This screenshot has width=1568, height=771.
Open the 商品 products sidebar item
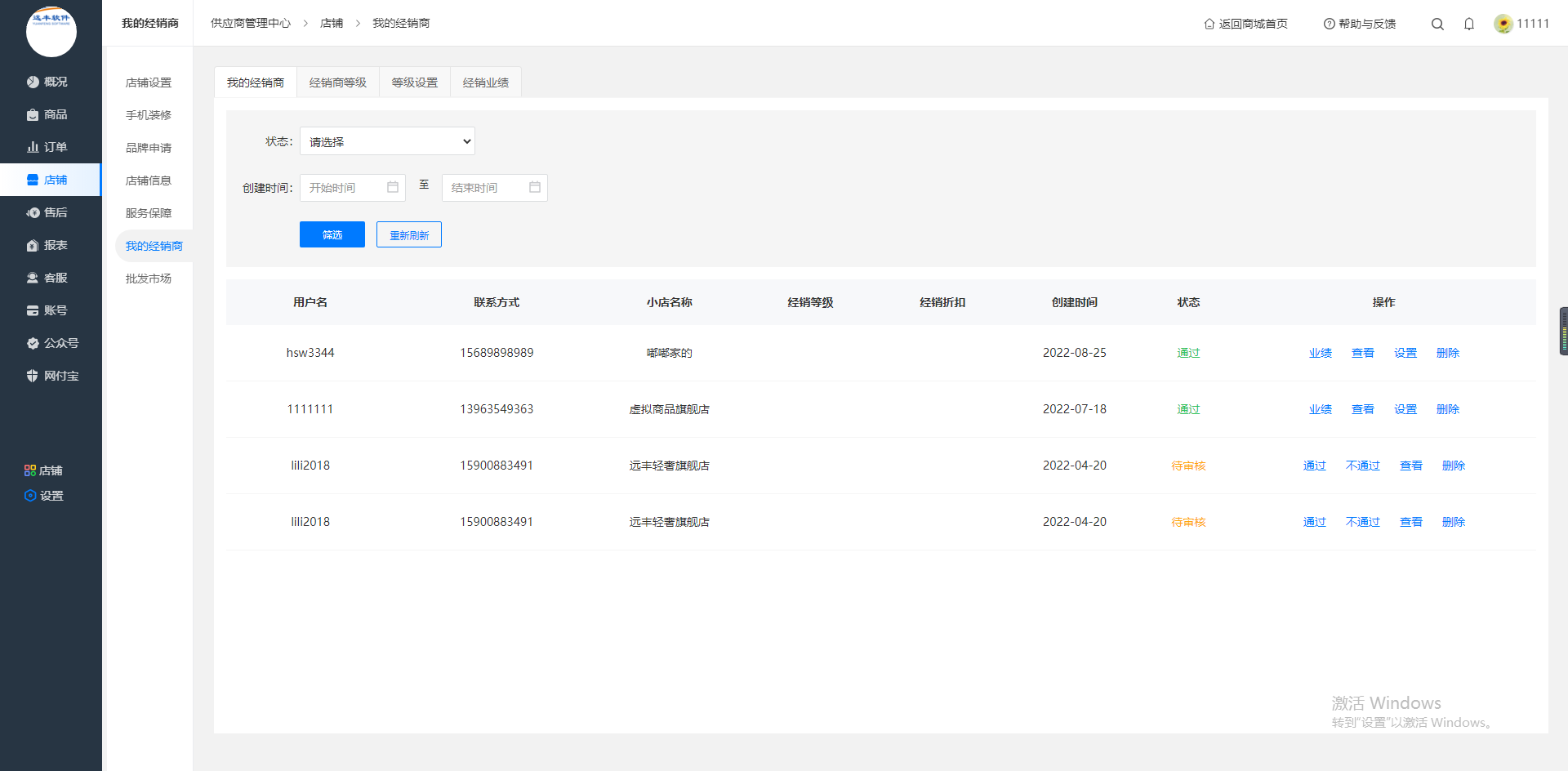(x=47, y=114)
